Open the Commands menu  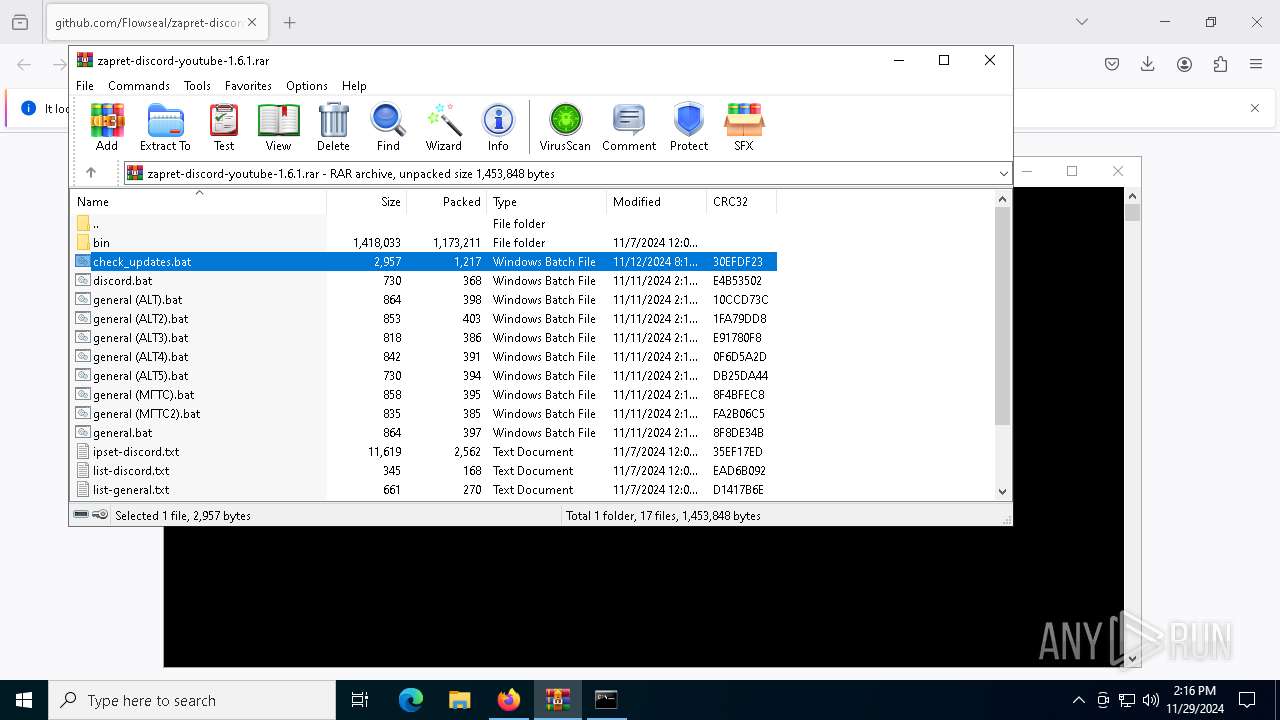pyautogui.click(x=139, y=86)
